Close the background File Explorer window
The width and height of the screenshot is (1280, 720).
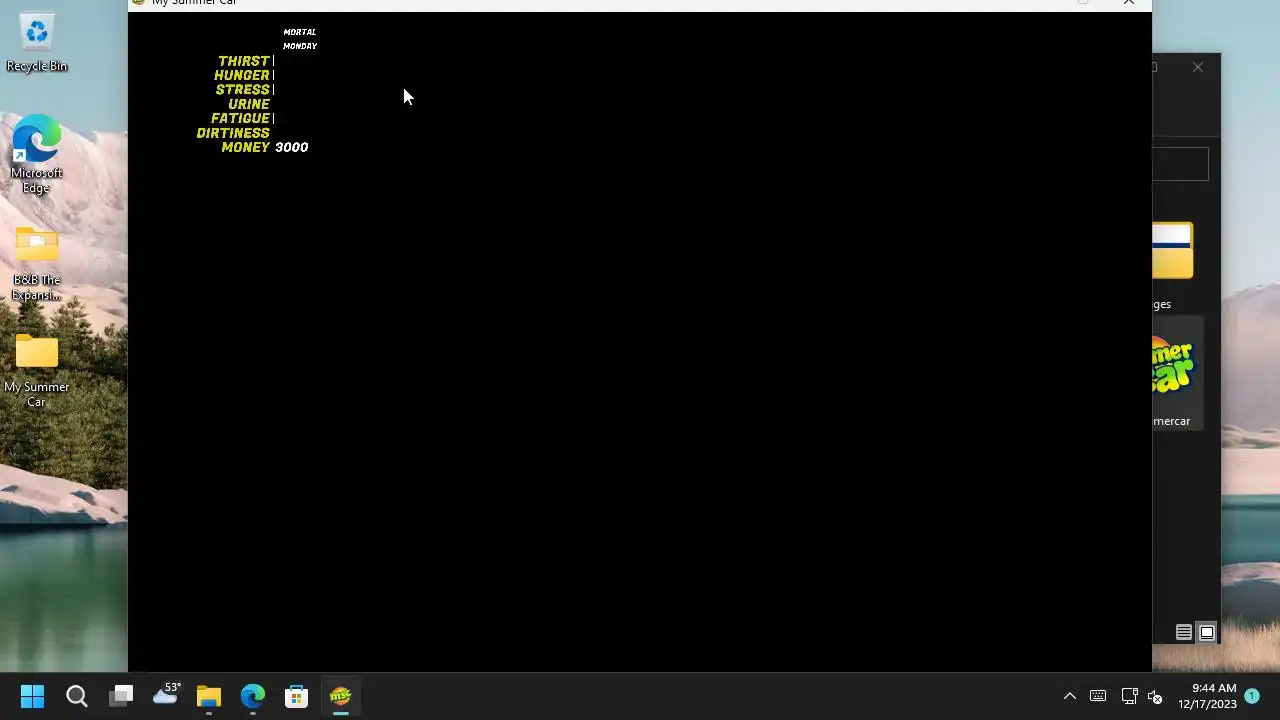(1198, 67)
